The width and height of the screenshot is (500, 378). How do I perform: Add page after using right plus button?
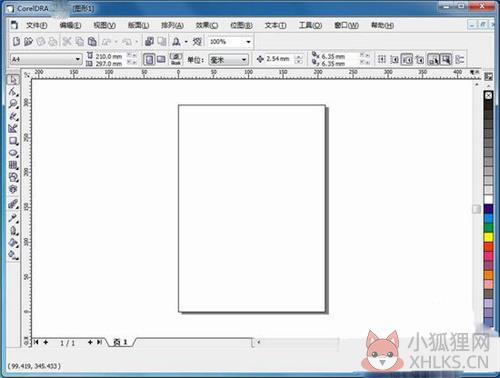tap(90, 342)
